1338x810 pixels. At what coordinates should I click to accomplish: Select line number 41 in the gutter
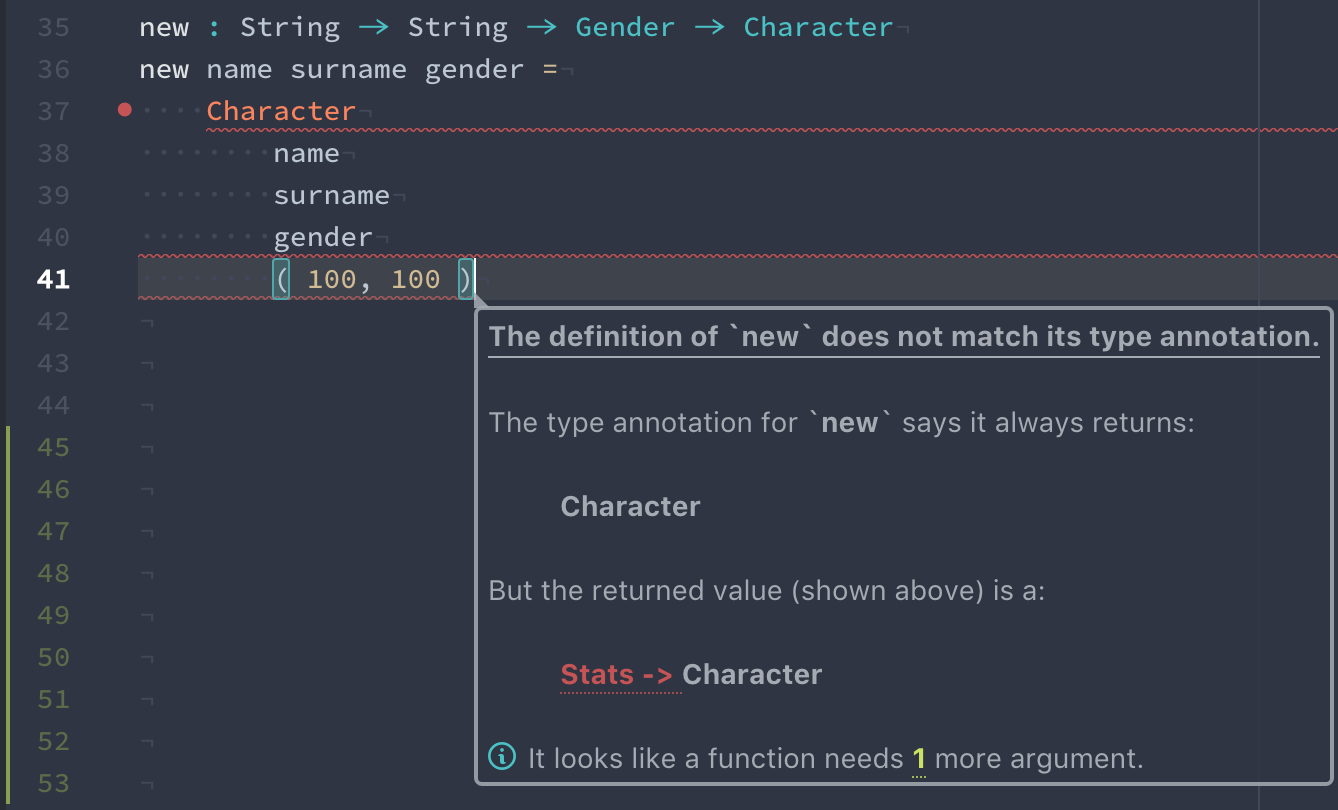[53, 279]
